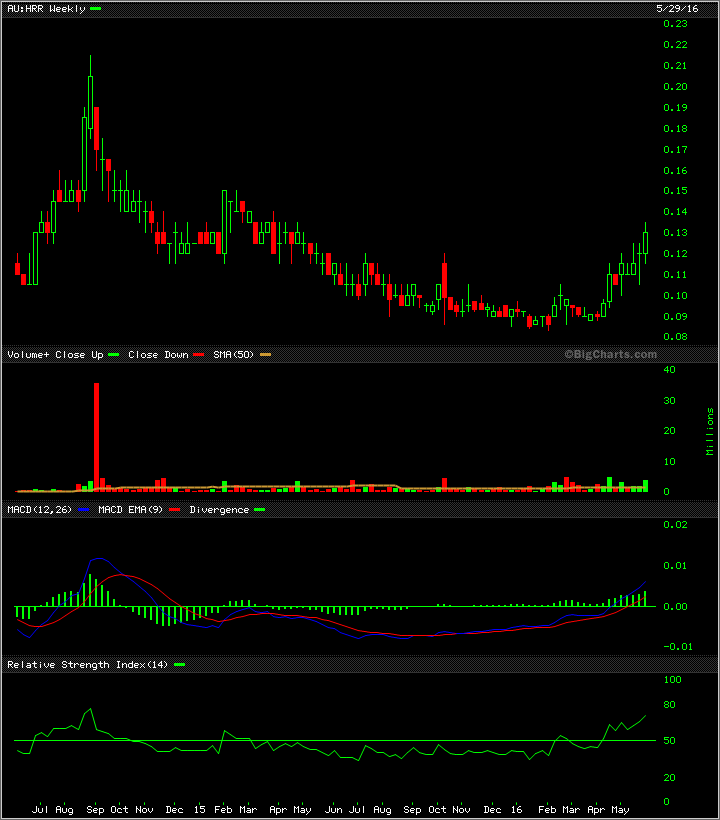Screen dimensions: 720x820
Task: Click the 0.10 price axis label
Action: click(x=675, y=295)
